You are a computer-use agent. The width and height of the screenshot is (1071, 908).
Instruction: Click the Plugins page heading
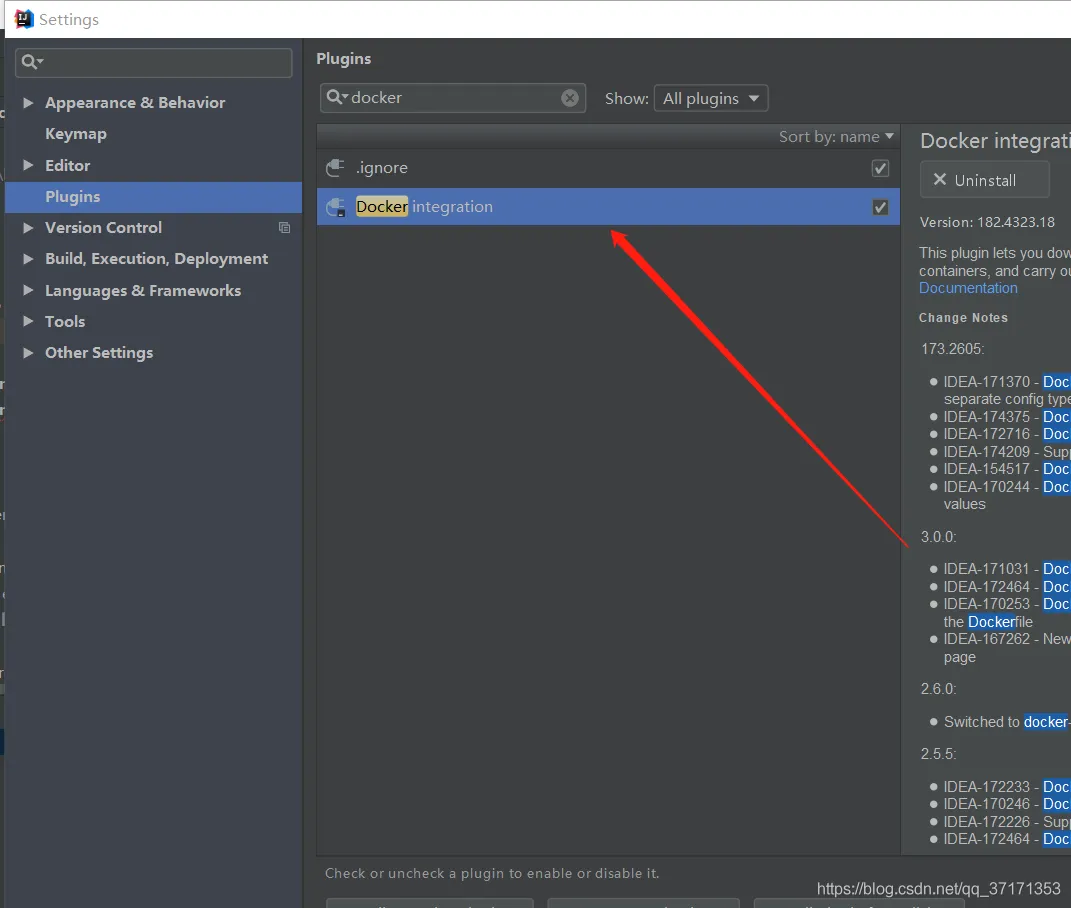pyautogui.click(x=344, y=59)
